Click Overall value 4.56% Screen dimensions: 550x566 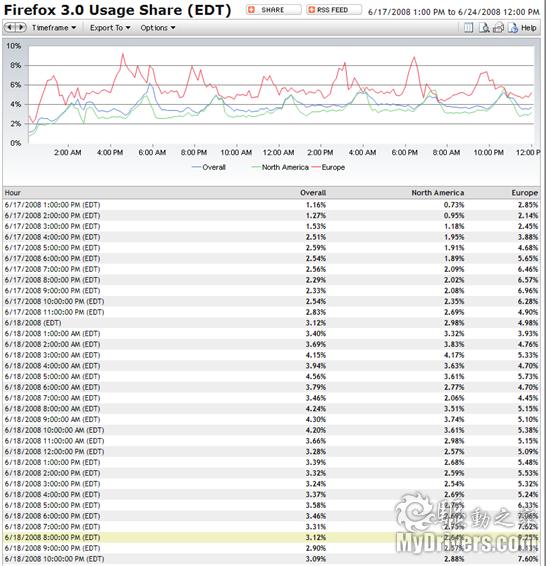(x=316, y=376)
